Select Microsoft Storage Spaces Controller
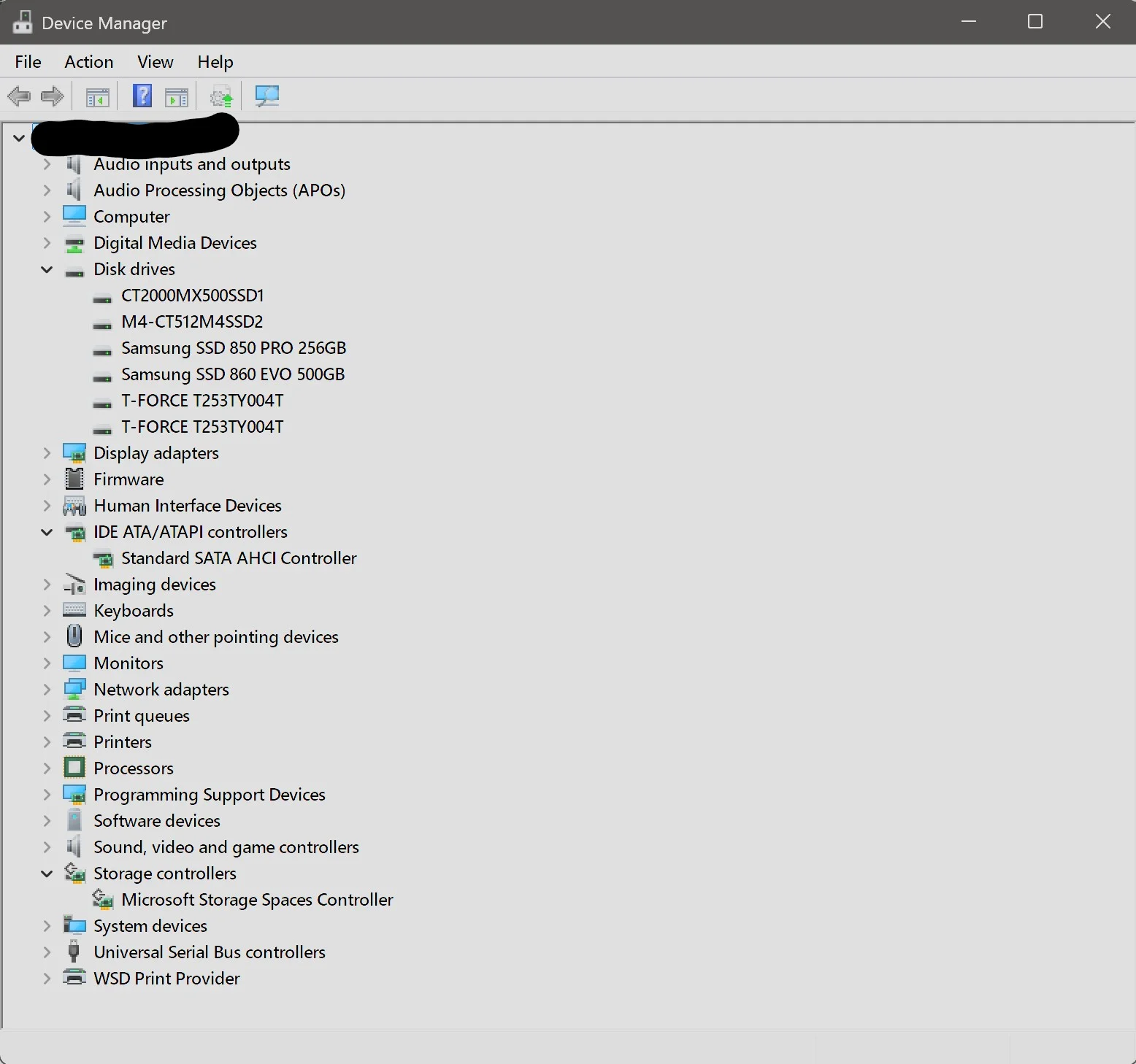The image size is (1136, 1064). click(x=257, y=900)
